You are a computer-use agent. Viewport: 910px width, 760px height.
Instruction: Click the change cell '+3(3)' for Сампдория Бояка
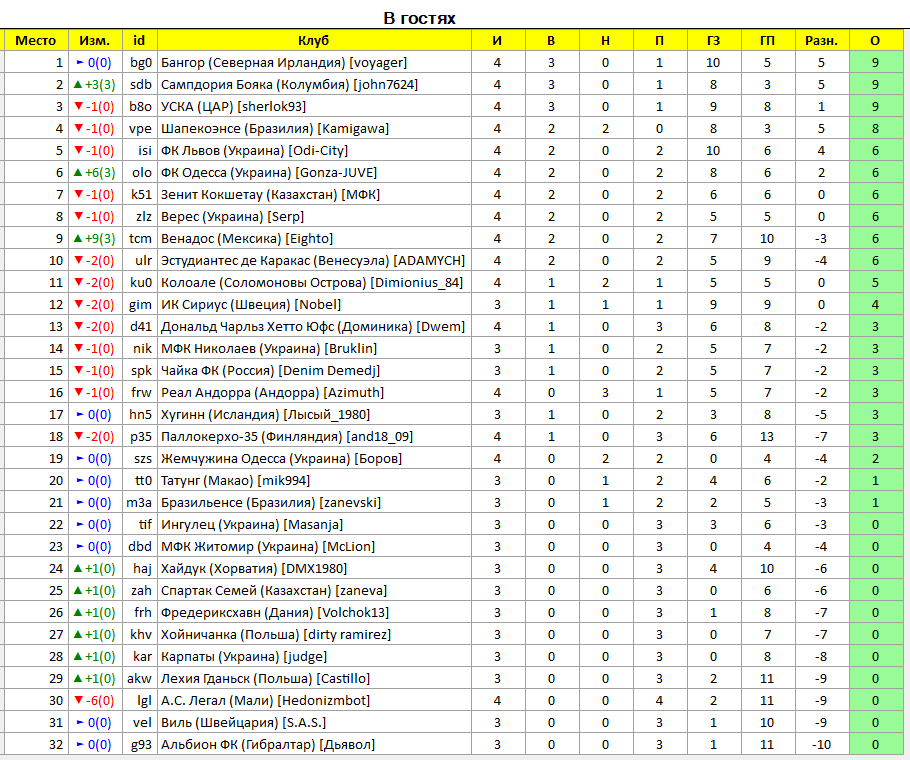click(95, 85)
